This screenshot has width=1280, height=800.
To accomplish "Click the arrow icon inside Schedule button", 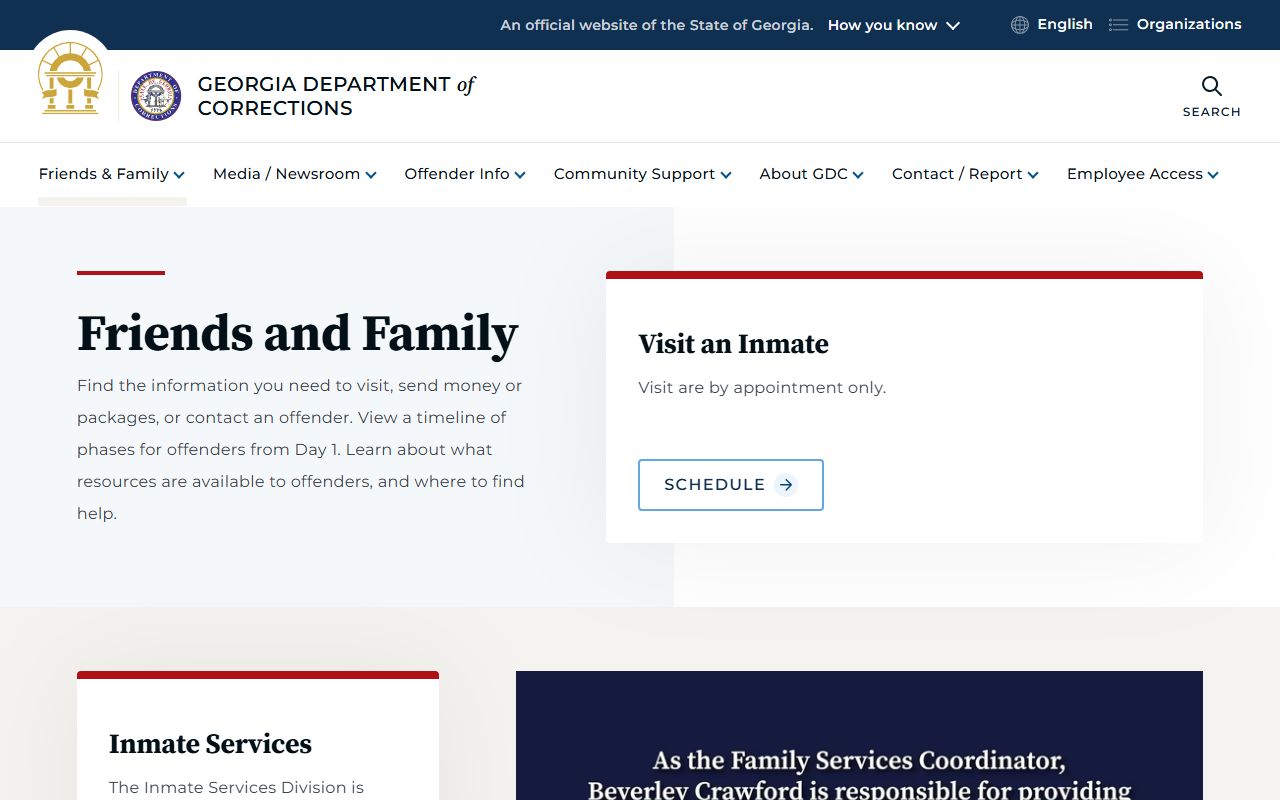I will (786, 485).
